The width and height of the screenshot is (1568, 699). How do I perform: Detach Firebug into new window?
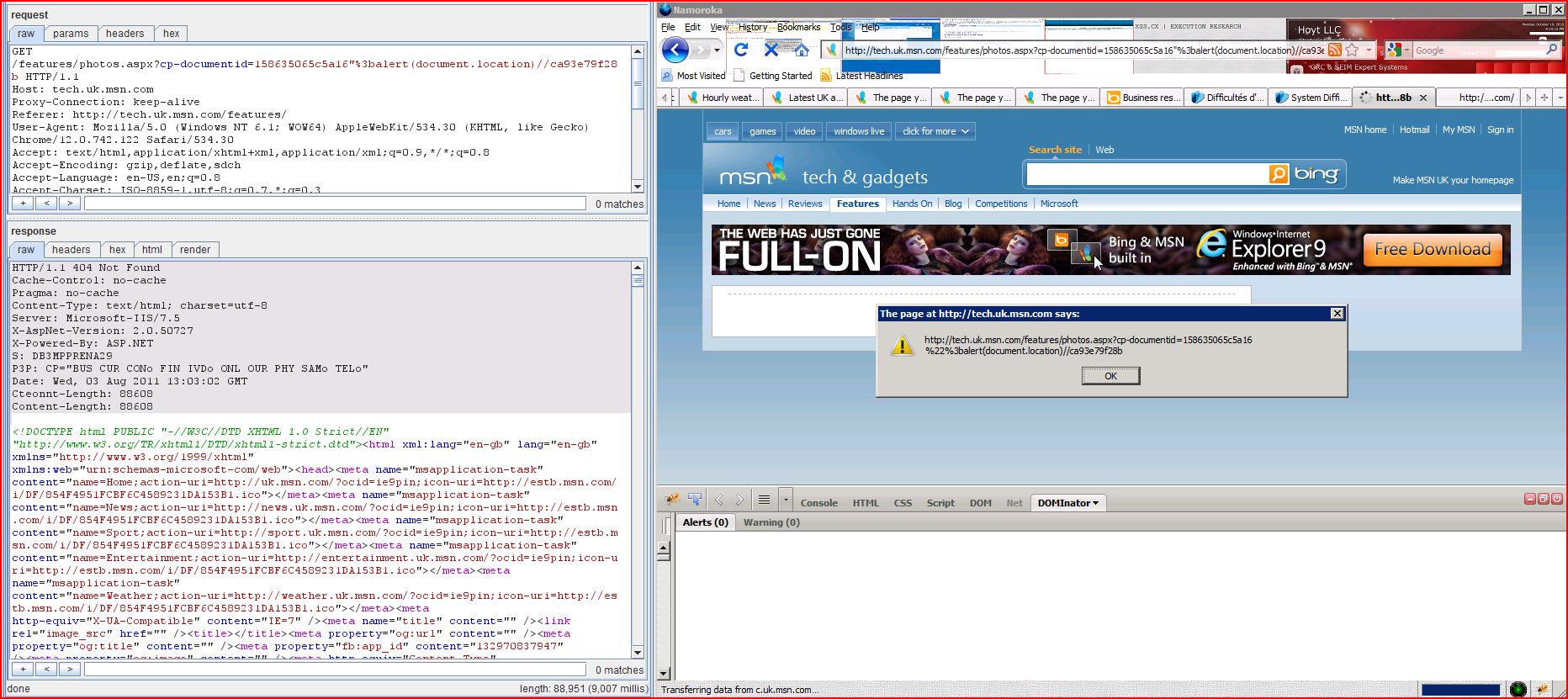tap(1544, 499)
